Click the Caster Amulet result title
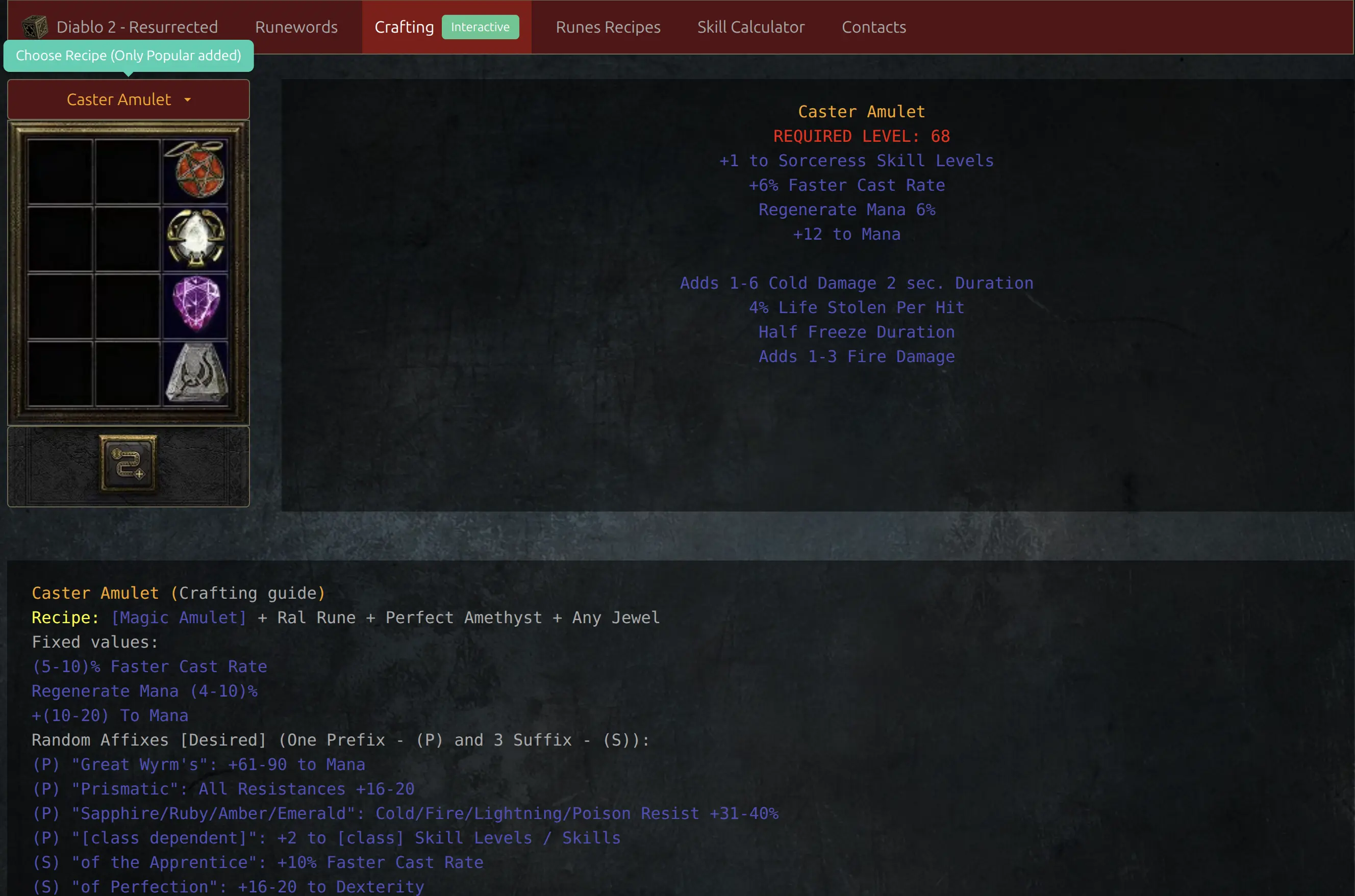1355x896 pixels. pos(861,112)
